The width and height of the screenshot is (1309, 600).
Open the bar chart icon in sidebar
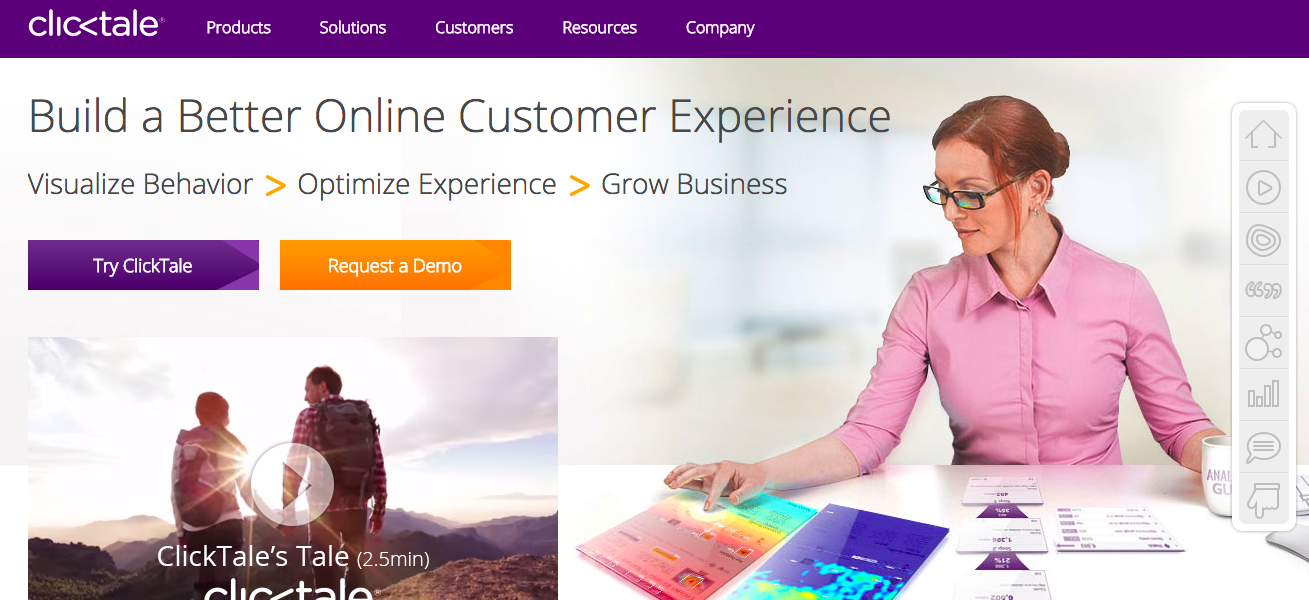pos(1263,395)
